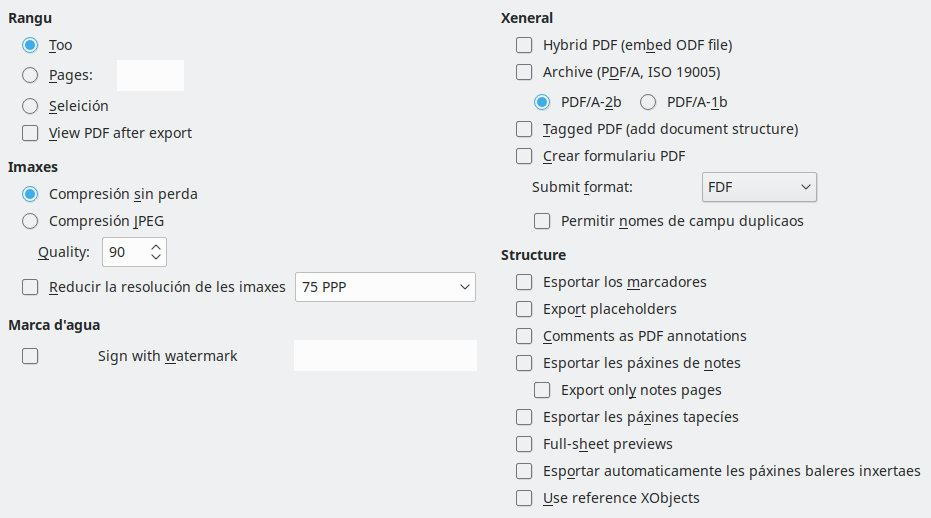The image size is (931, 518).
Task: Expand the Submit format FDF dropdown
Action: [x=759, y=187]
